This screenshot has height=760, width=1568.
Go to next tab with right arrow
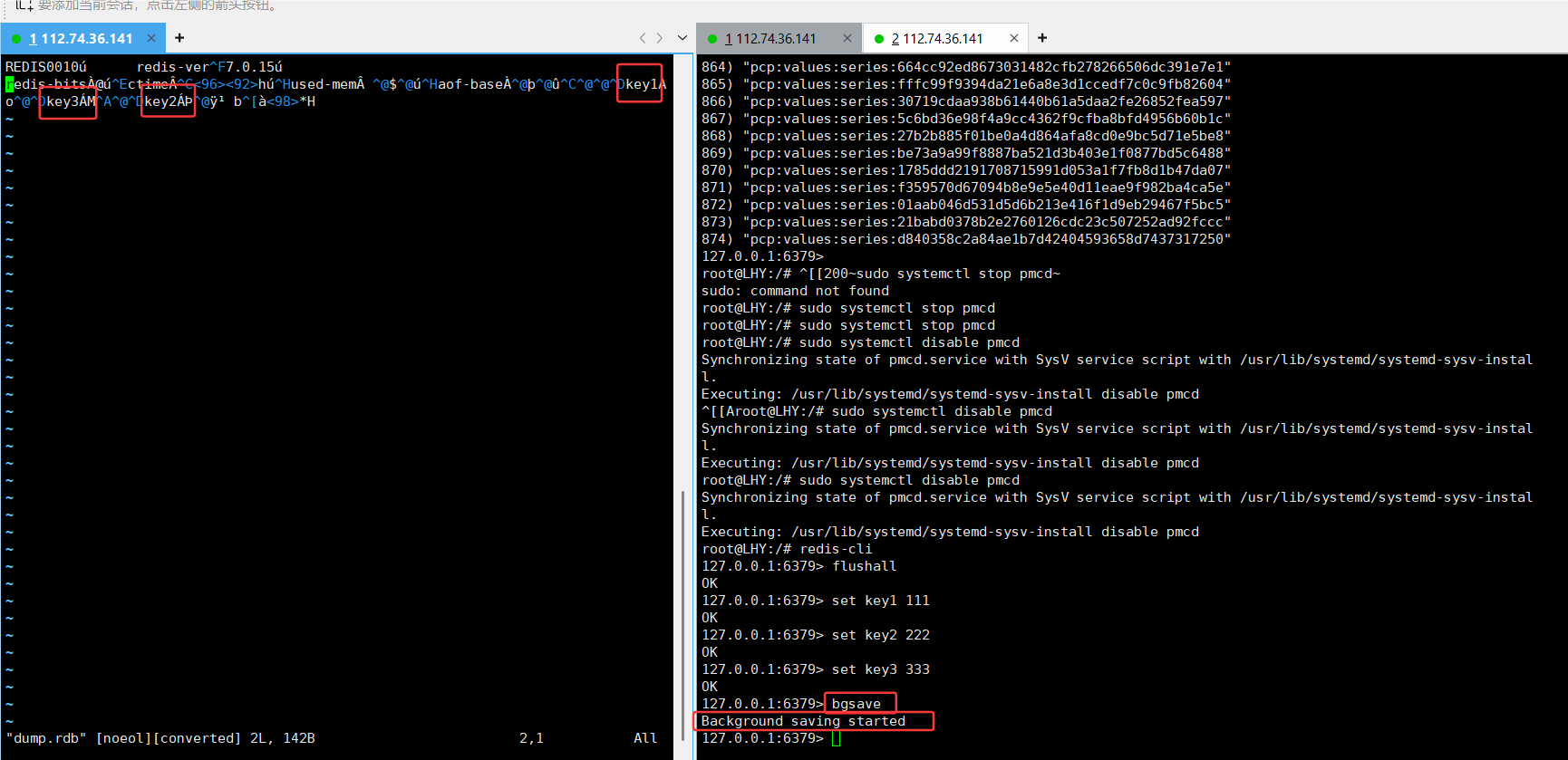(x=659, y=38)
